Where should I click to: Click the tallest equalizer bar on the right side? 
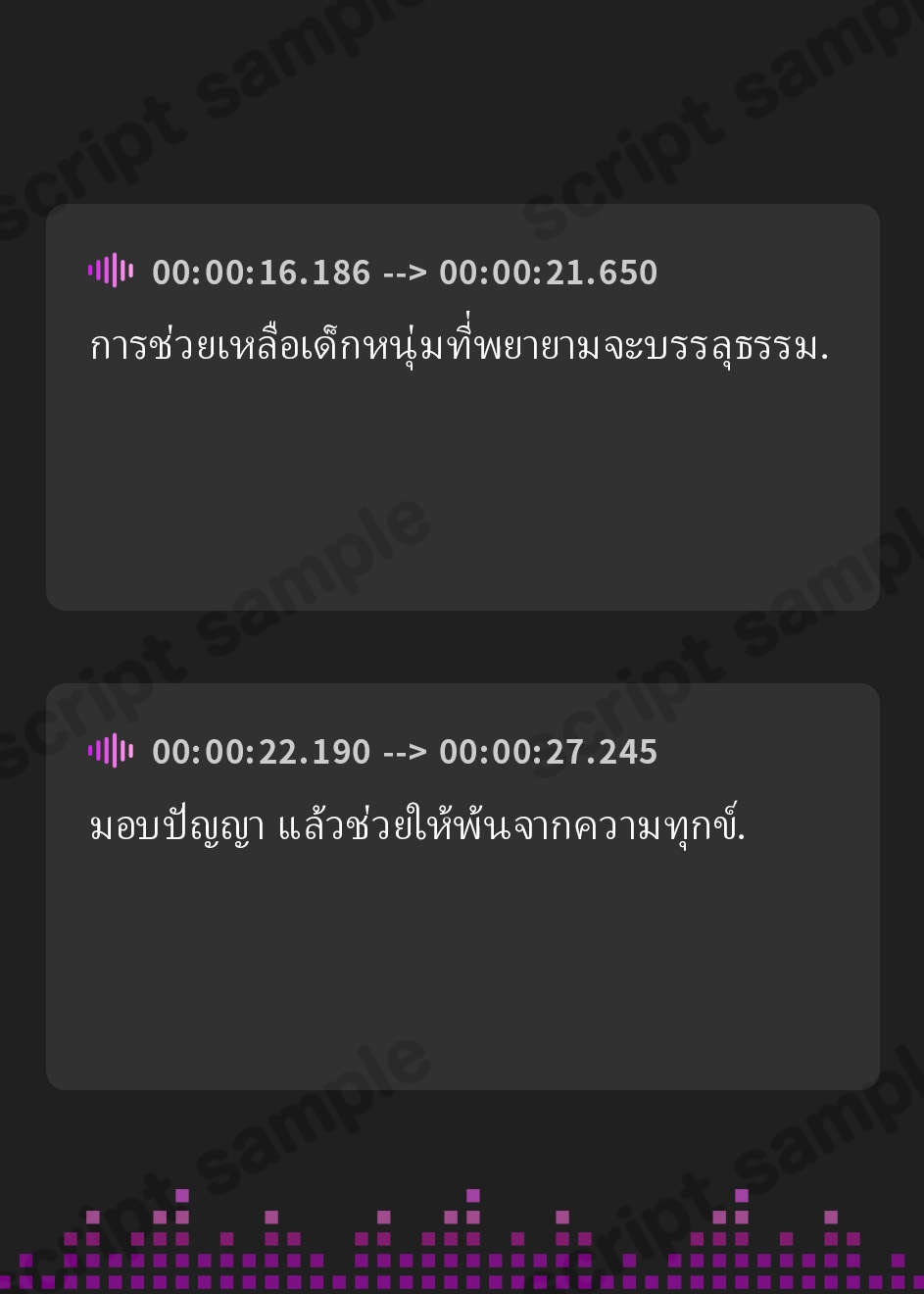(x=742, y=1238)
